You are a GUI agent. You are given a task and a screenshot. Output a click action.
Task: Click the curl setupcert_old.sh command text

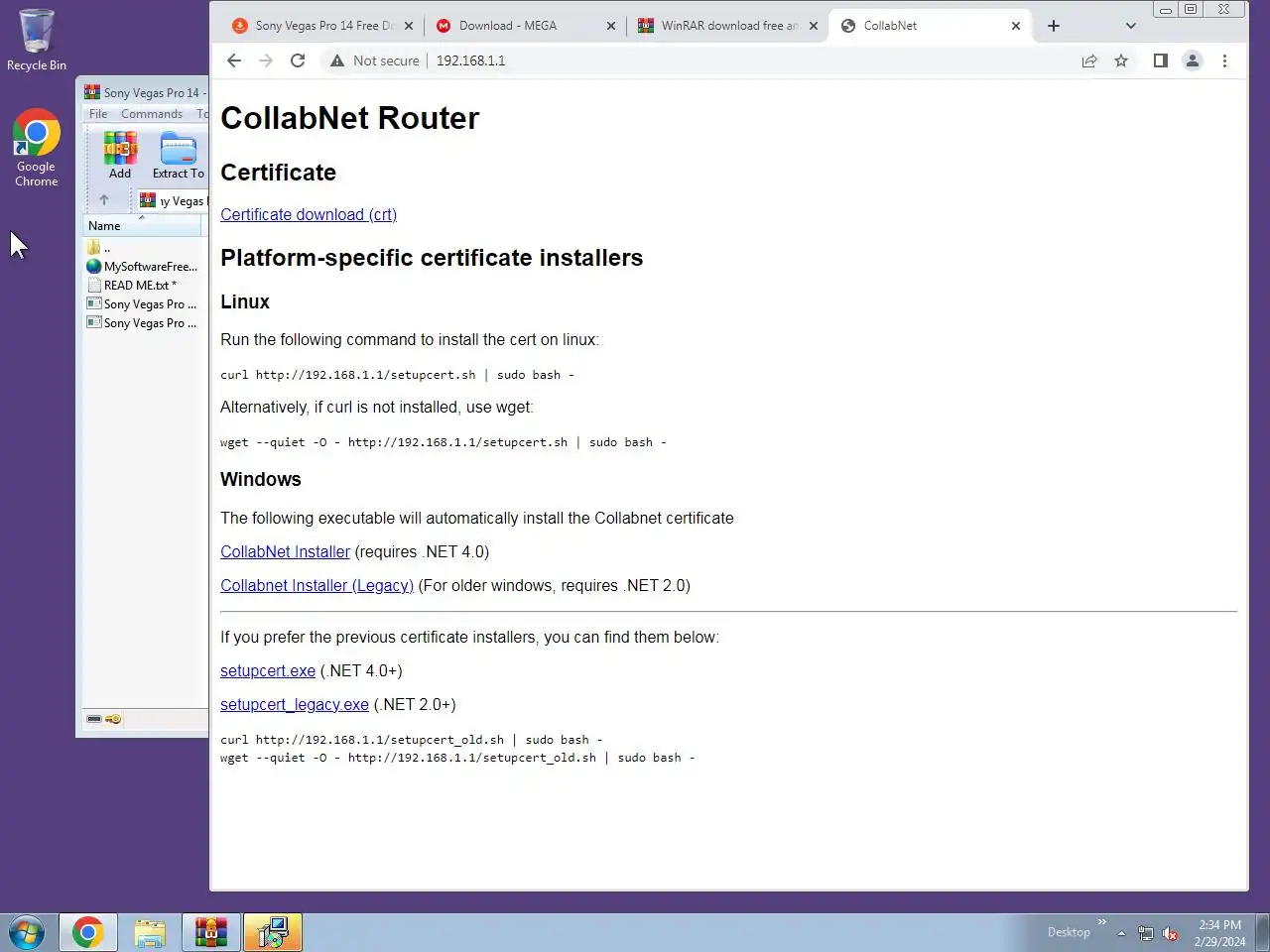point(412,740)
